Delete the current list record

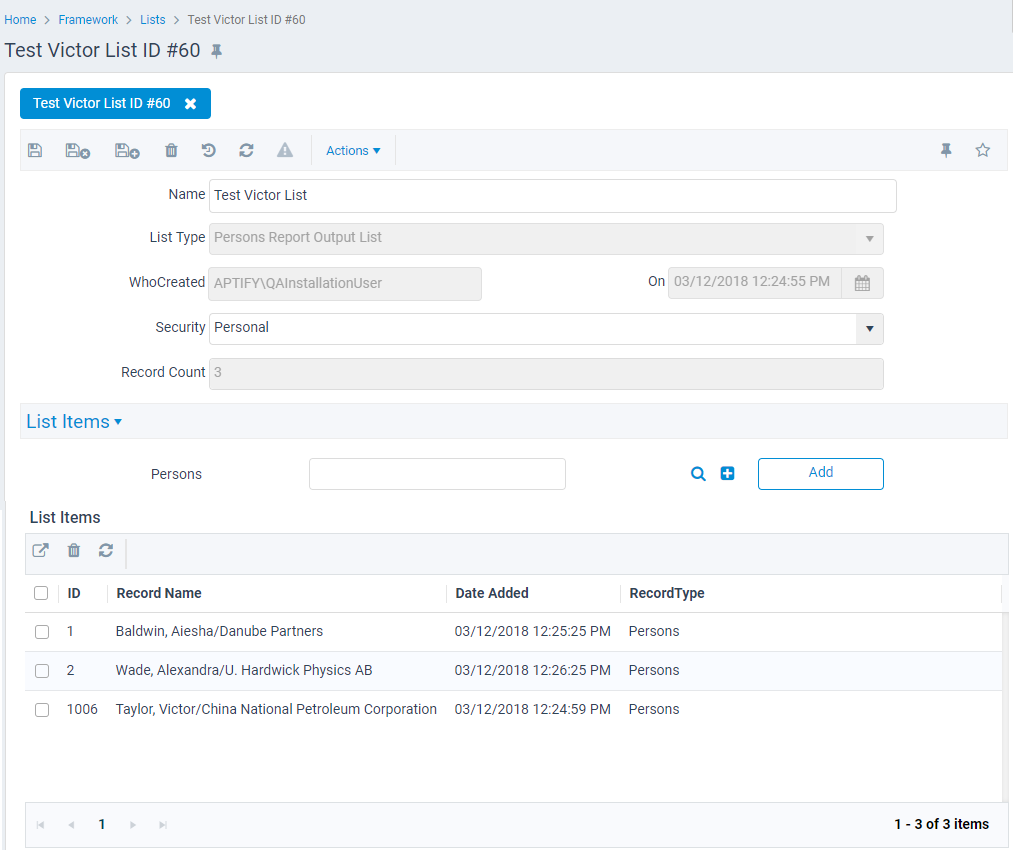[171, 149]
